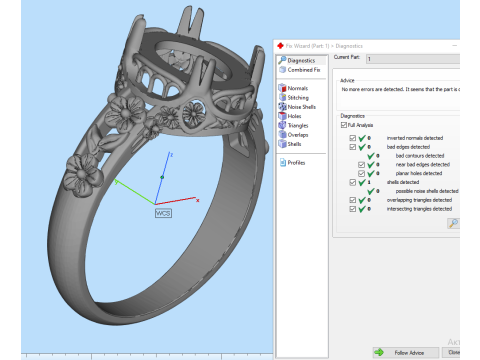Screen dimensions: 480x360
Task: Click the red Fix Wizard title icon
Action: point(280,46)
